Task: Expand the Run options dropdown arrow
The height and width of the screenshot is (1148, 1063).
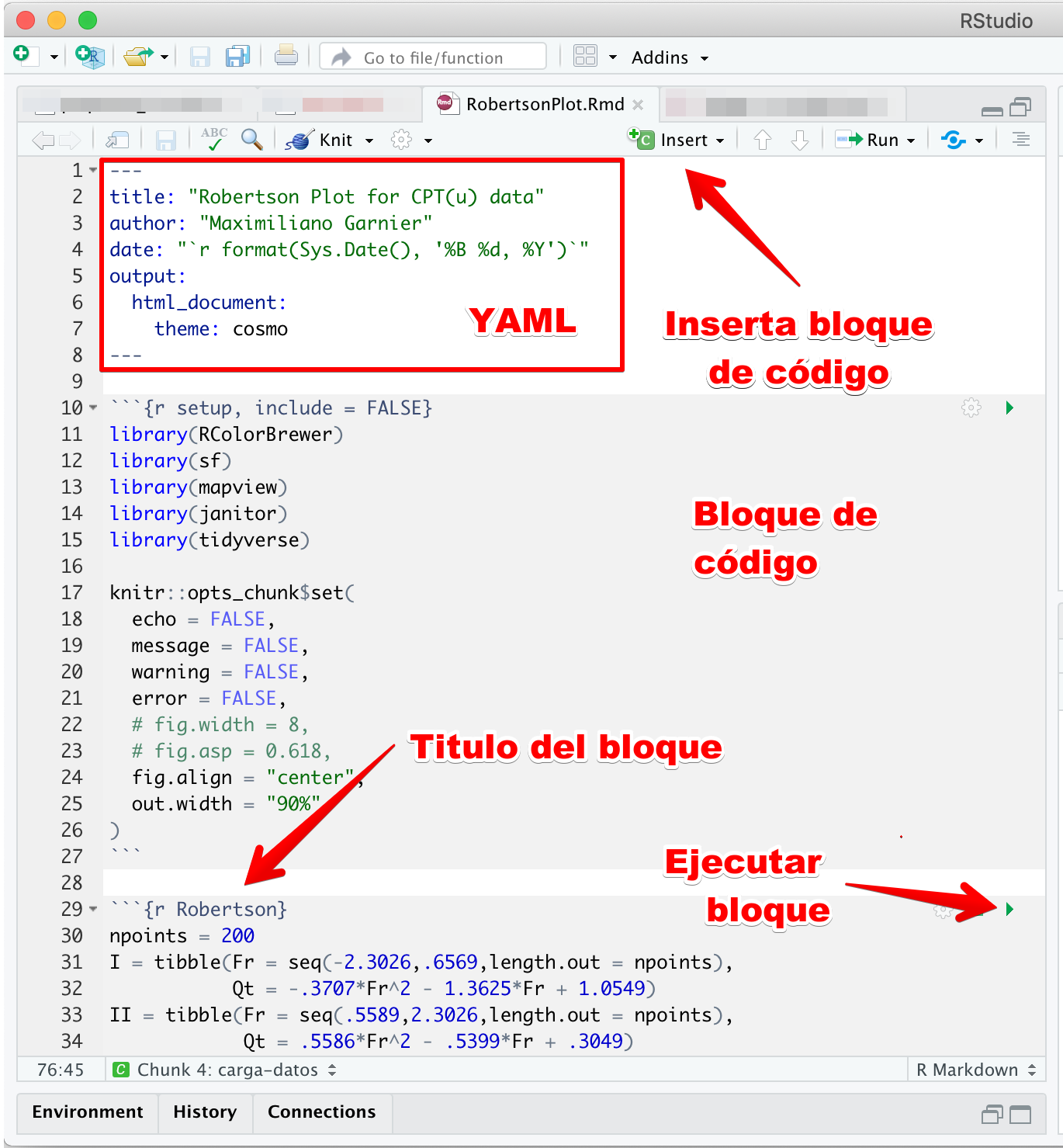Action: [911, 140]
